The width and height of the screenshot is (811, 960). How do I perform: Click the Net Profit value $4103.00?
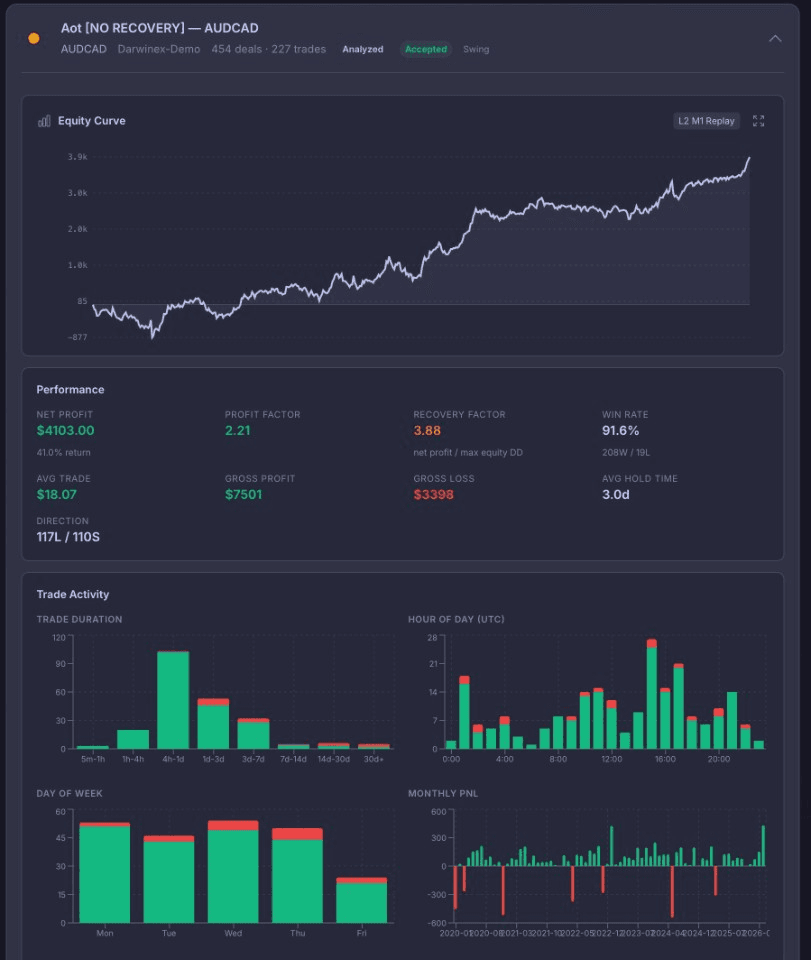[x=65, y=430]
